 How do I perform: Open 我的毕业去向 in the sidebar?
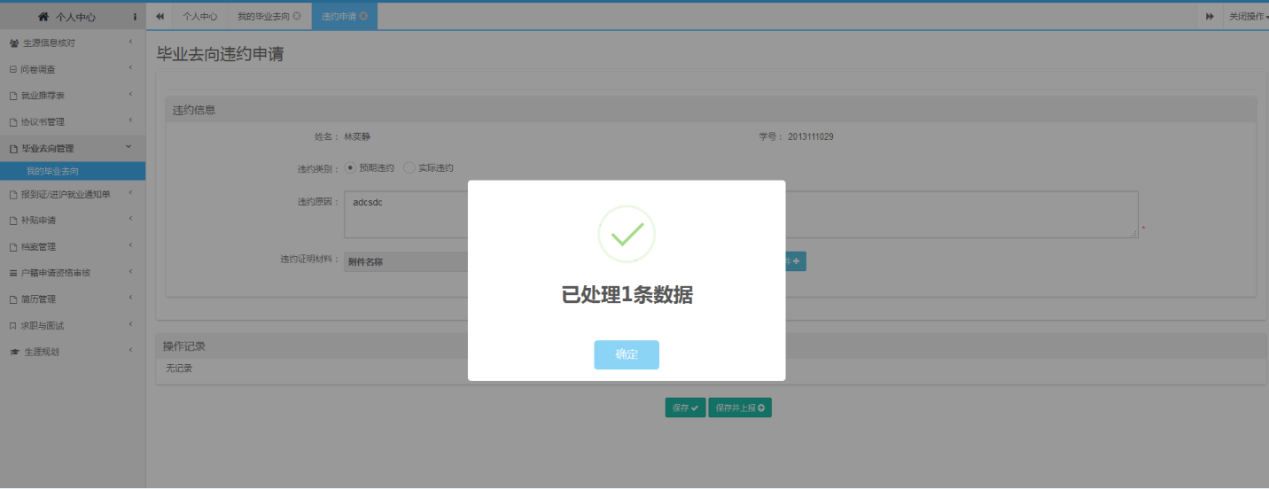(52, 172)
